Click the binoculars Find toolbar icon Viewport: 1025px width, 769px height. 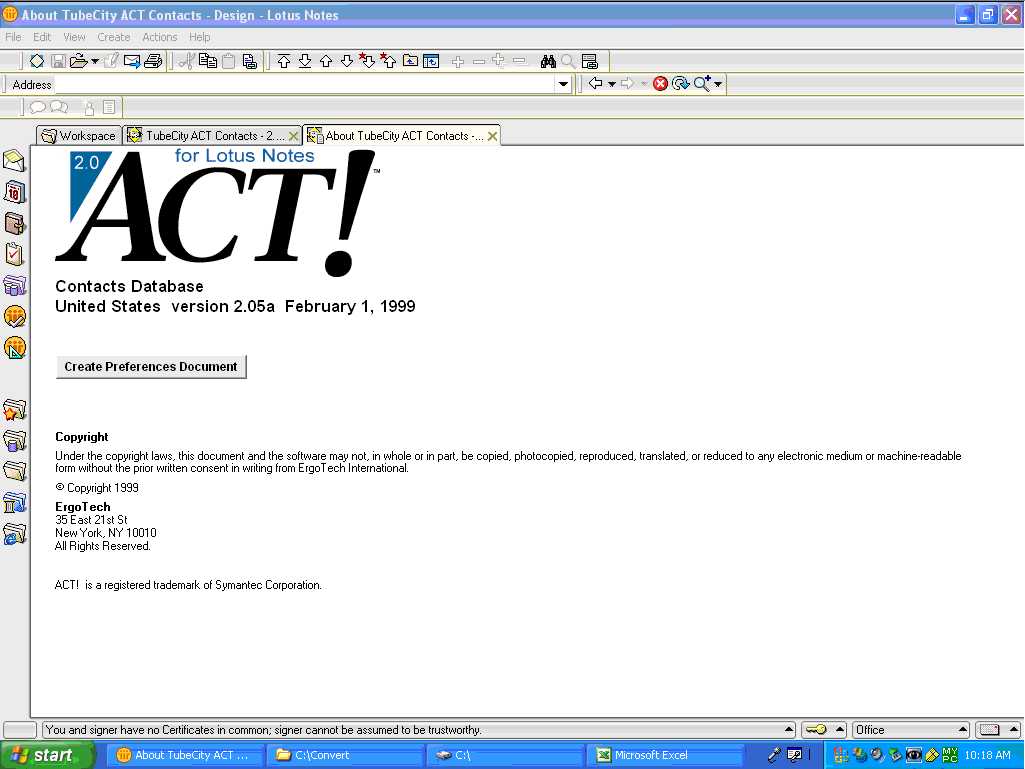[x=548, y=61]
